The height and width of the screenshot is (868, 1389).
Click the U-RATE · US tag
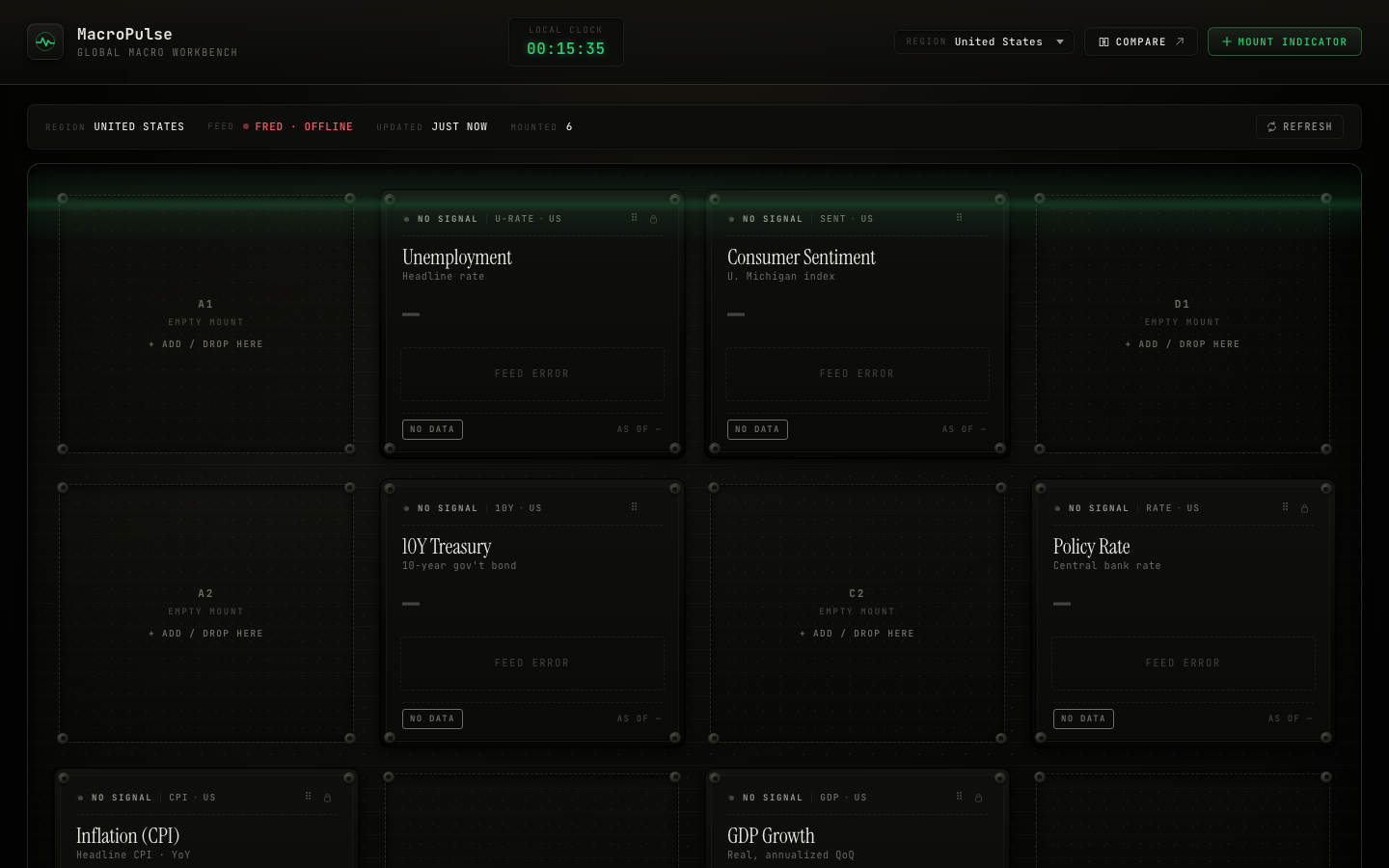(x=529, y=219)
